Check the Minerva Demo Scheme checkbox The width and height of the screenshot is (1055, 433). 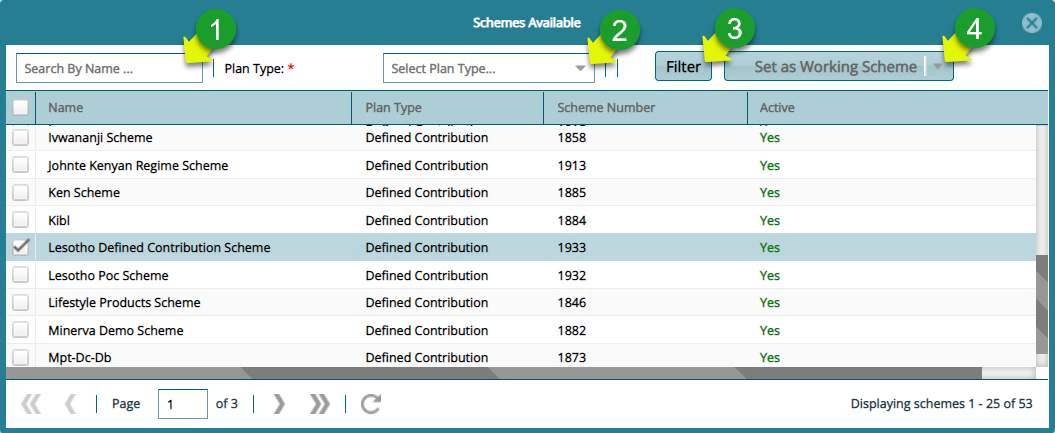(x=21, y=331)
